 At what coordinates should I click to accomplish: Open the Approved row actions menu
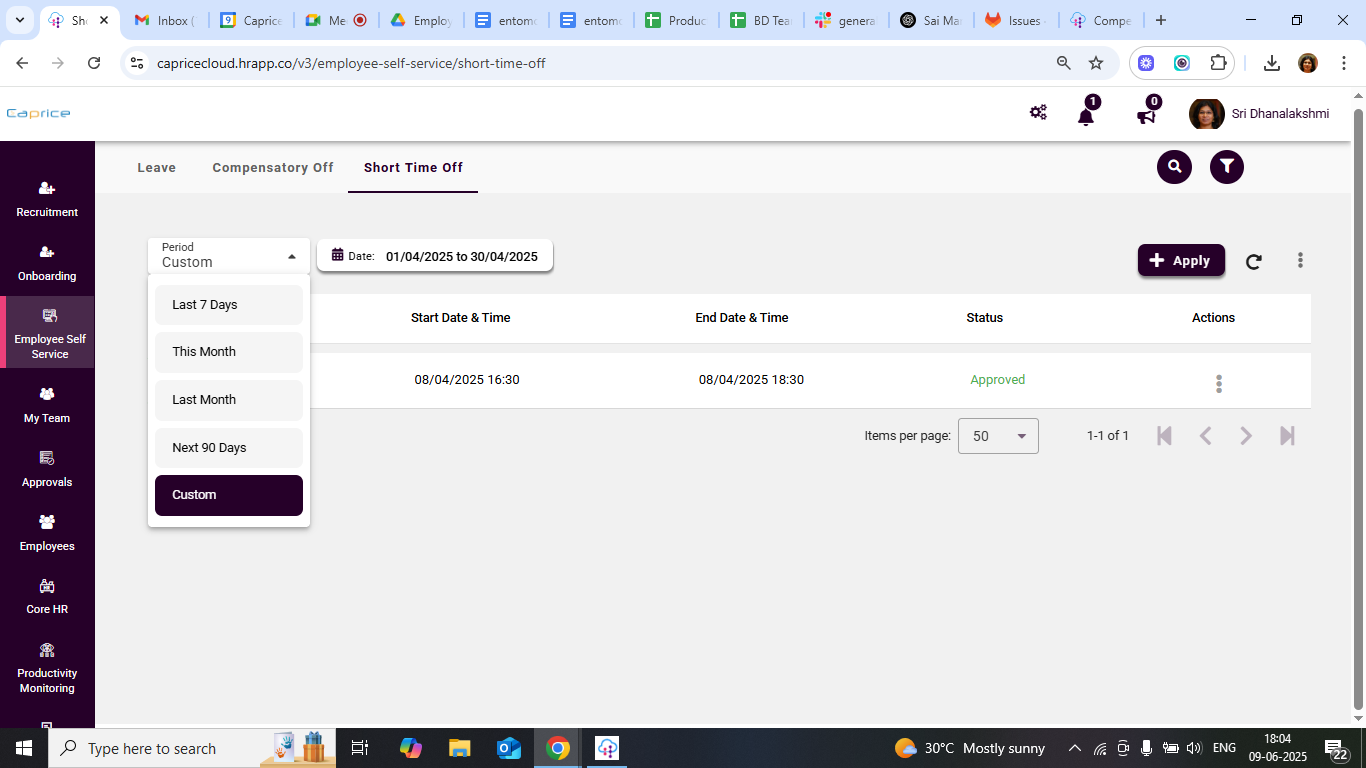[1218, 383]
